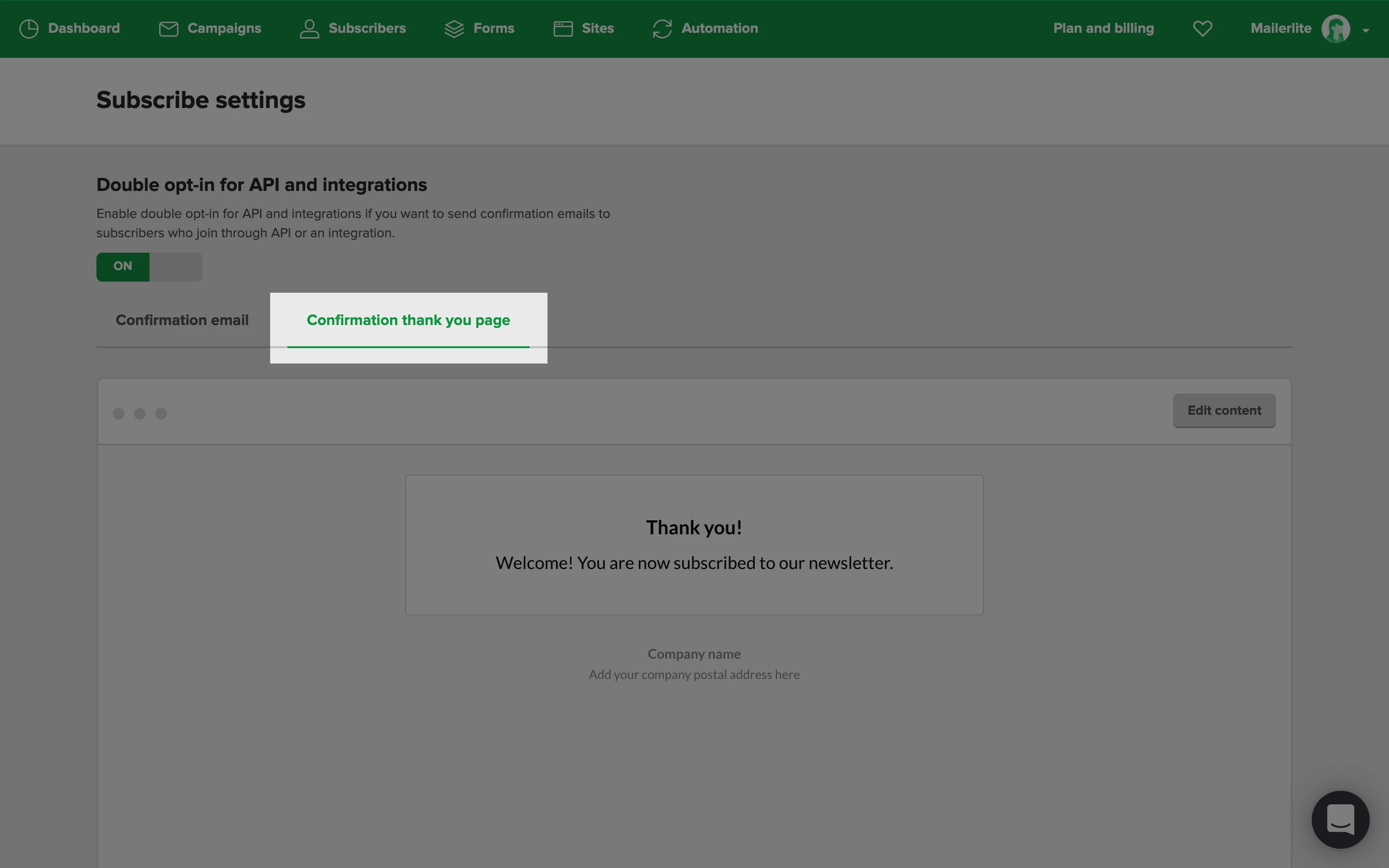Click the Automation refresh arrows icon

tap(662, 29)
